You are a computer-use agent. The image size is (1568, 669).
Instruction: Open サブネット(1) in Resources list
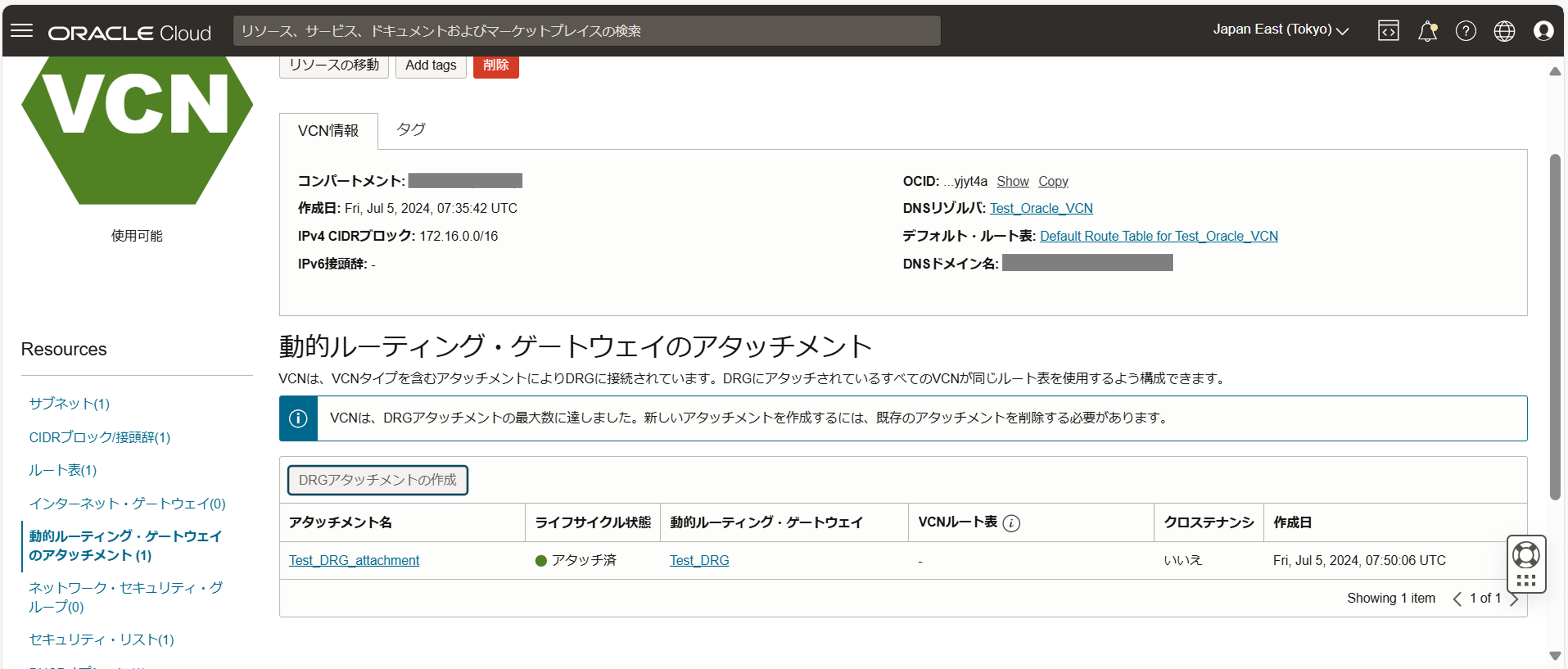pyautogui.click(x=69, y=404)
